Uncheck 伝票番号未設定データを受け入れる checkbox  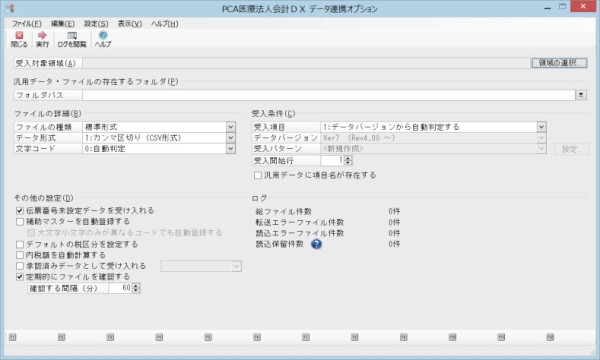click(20, 211)
